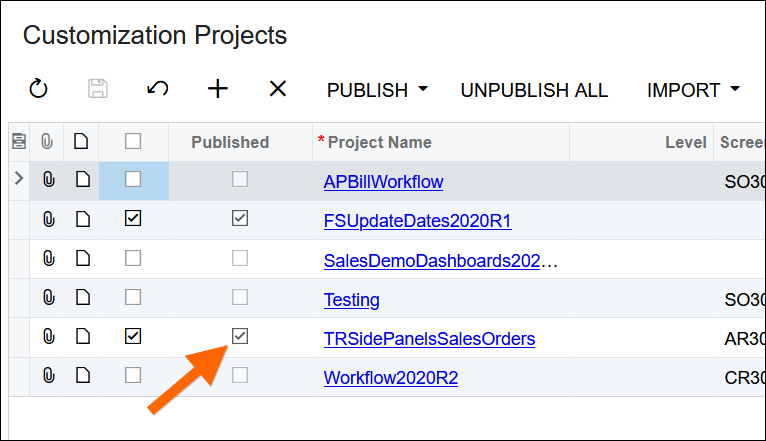The image size is (766, 441).
Task: Sort by the Project Name column header
Action: pos(380,142)
